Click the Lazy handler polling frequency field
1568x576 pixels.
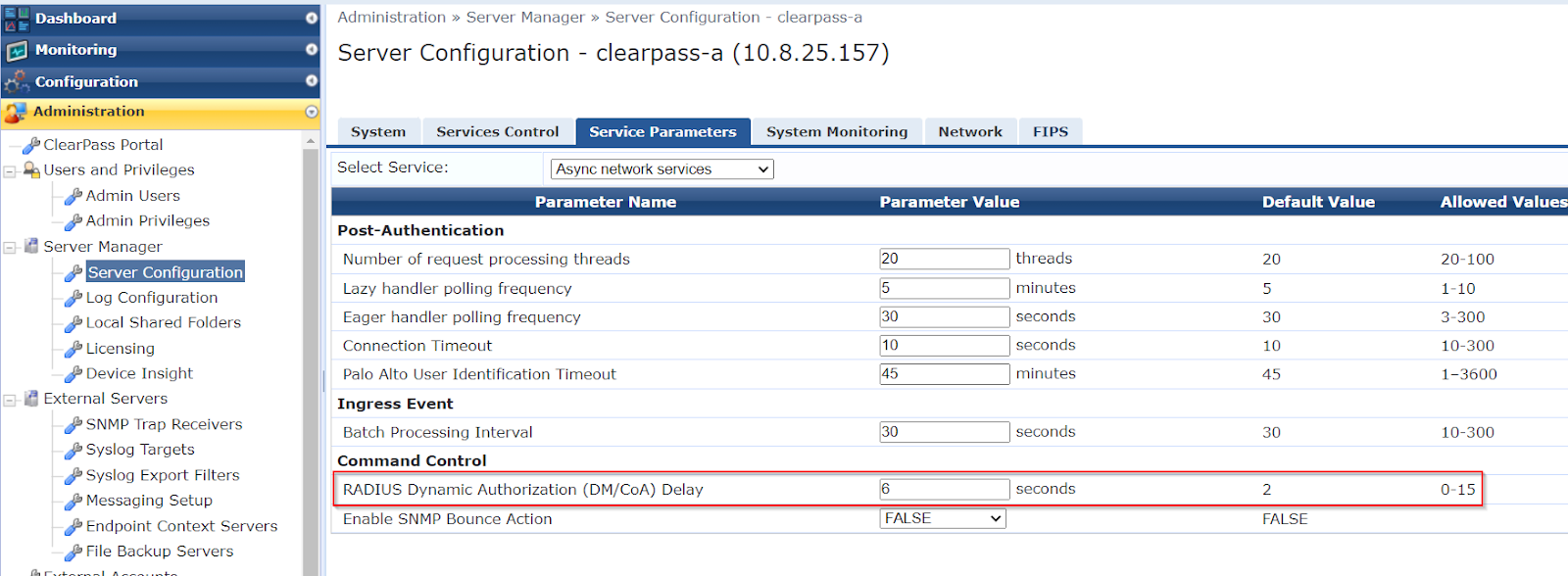[x=945, y=288]
